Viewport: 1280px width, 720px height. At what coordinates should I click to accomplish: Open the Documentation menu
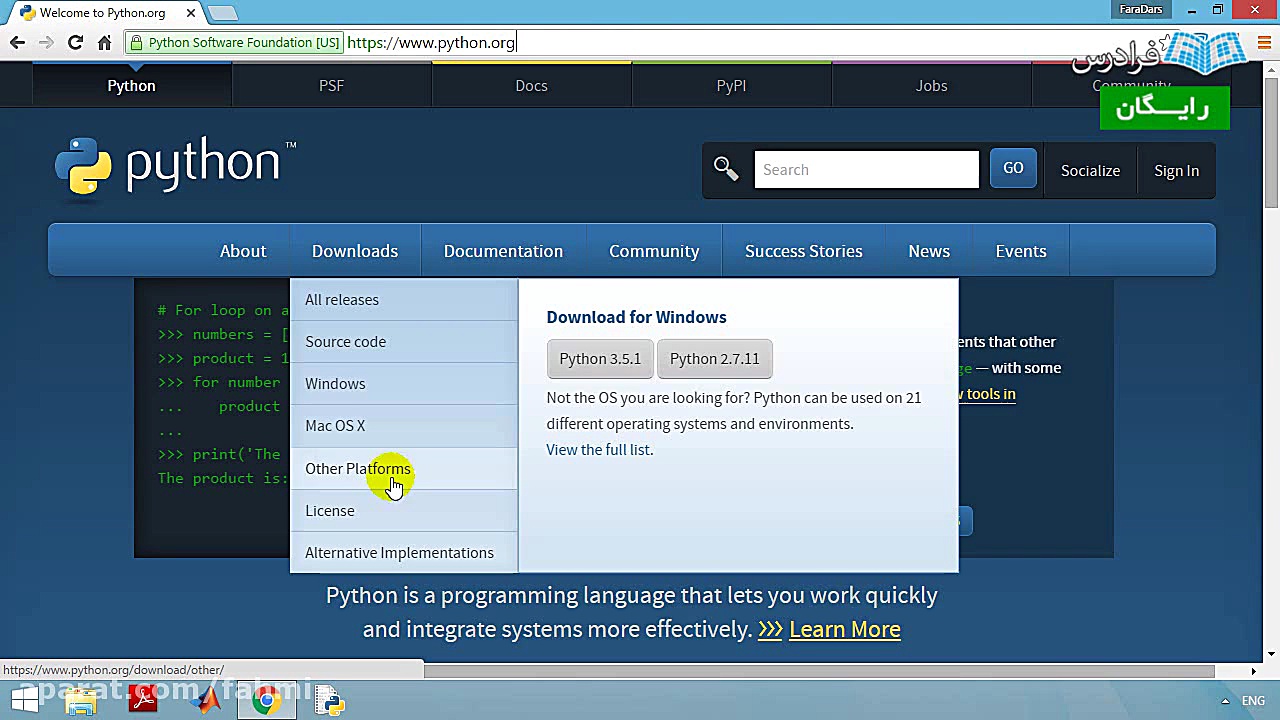[503, 251]
